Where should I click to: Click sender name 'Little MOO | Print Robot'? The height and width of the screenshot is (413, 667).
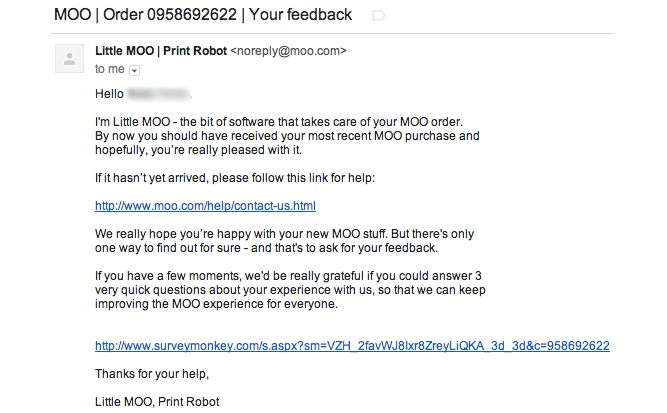(161, 51)
